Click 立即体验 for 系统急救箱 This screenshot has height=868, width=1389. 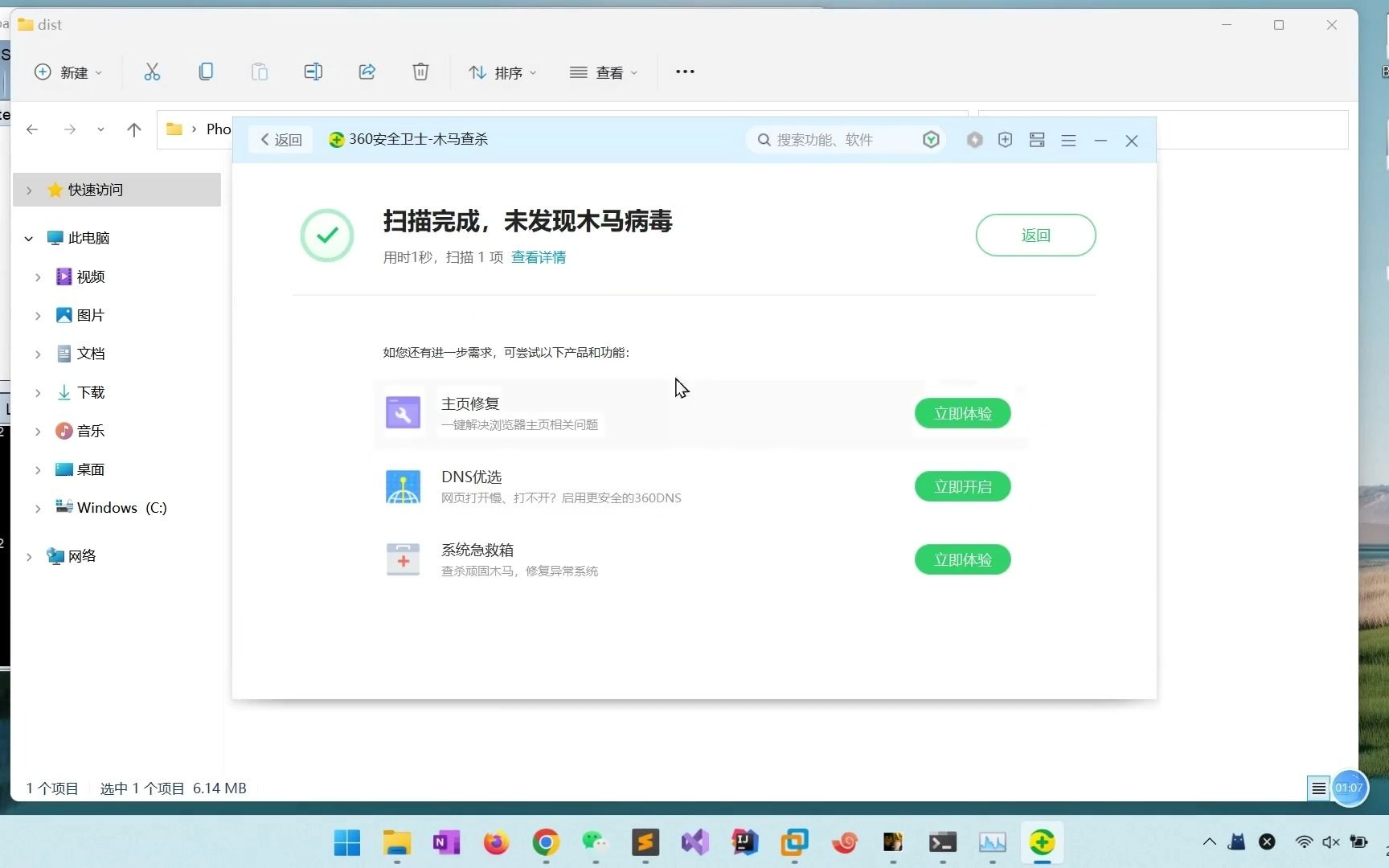(x=962, y=560)
